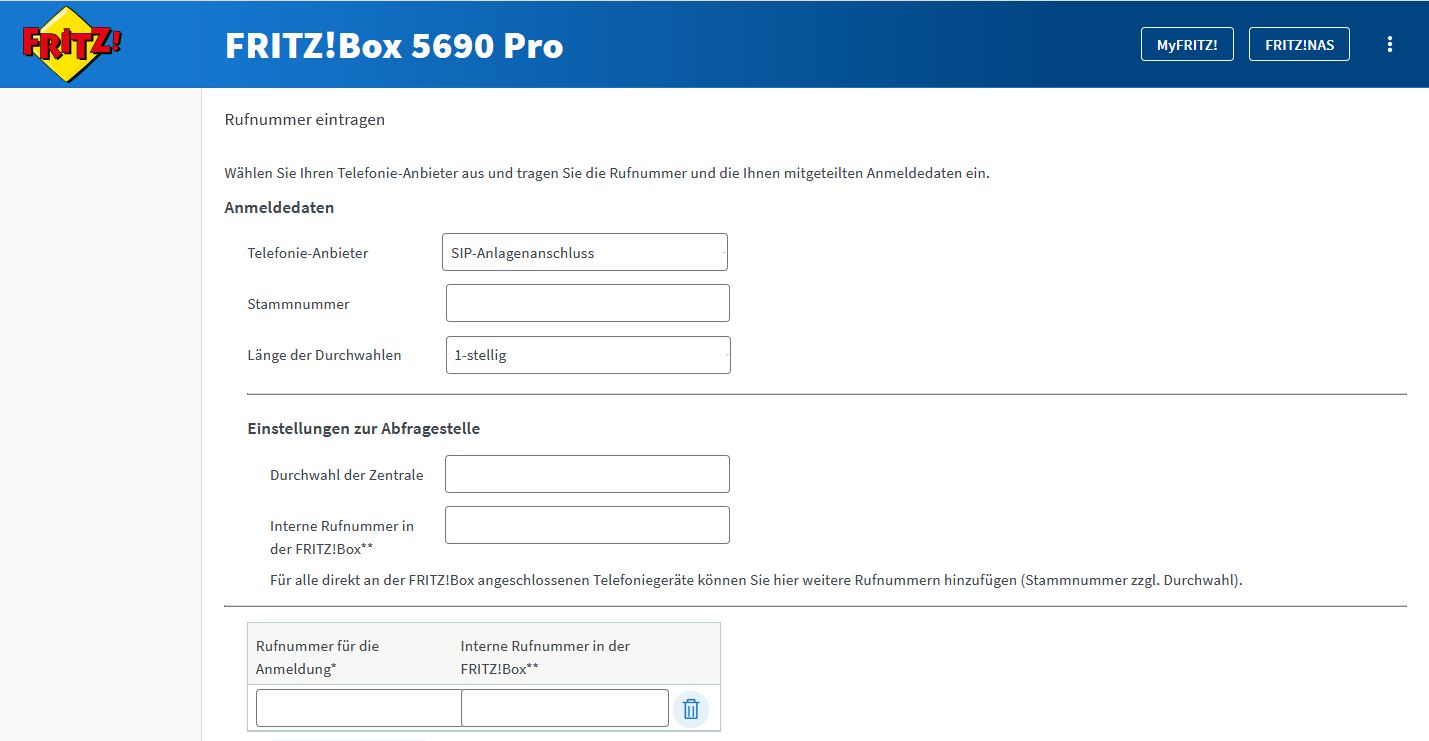Click the Telefonie-Anbieter label
The height and width of the screenshot is (741, 1429).
click(308, 254)
